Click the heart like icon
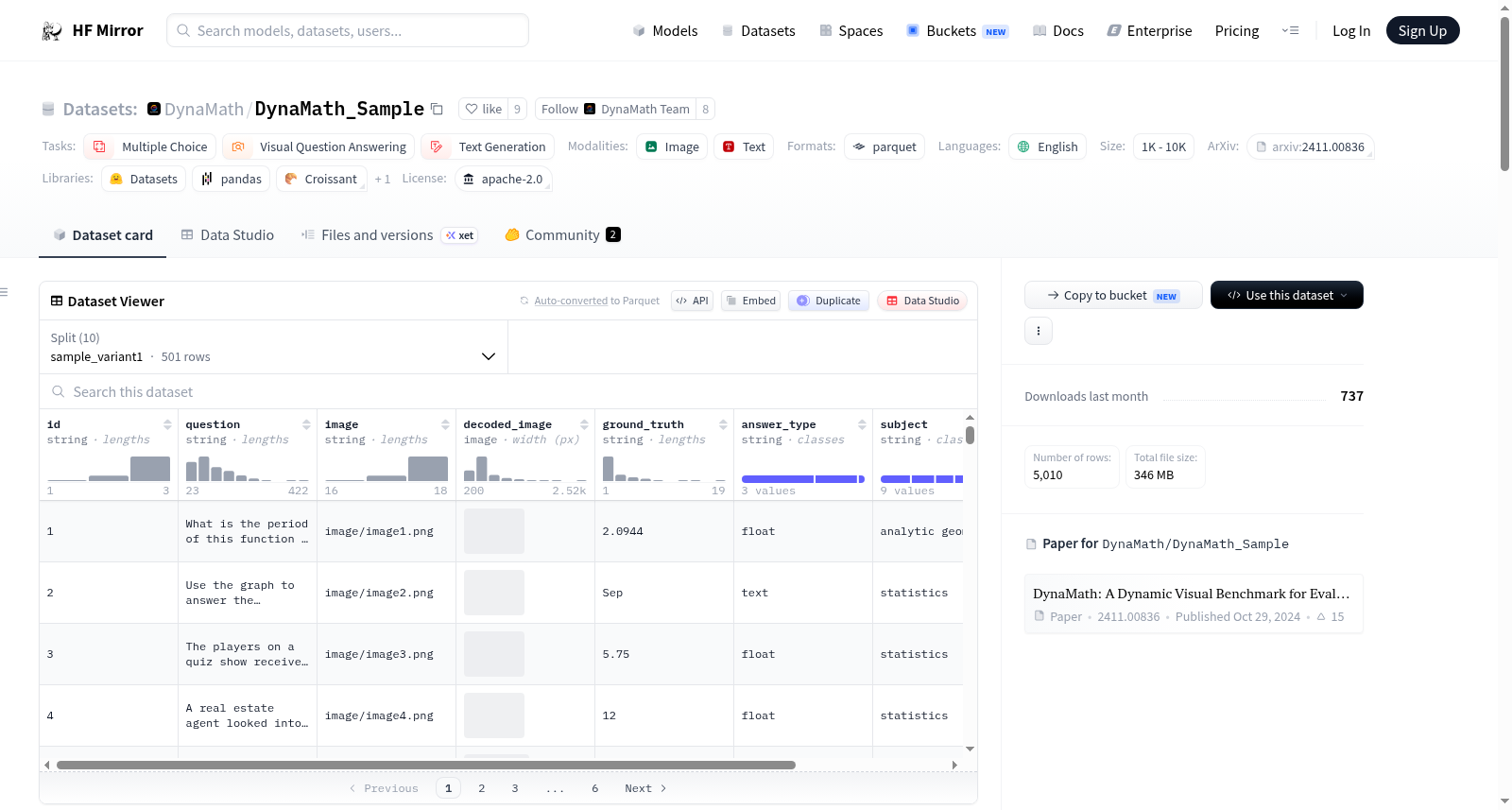Viewport: 1512px width, 810px height. [x=472, y=109]
